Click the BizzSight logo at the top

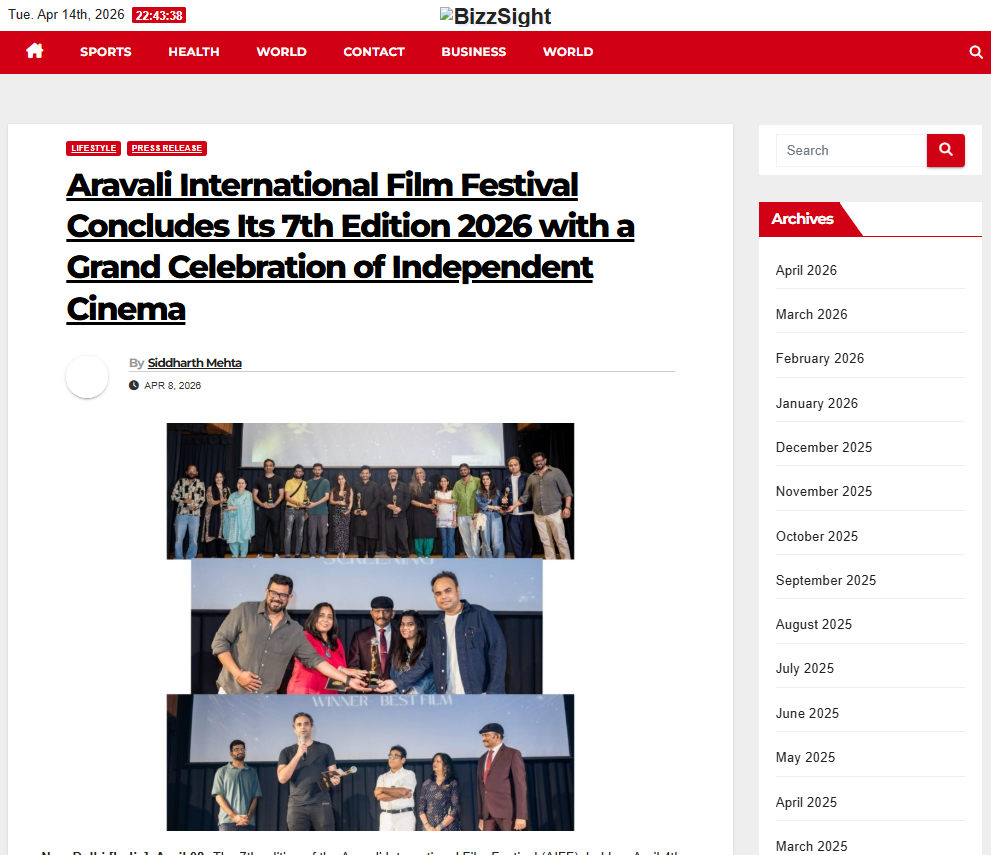(495, 17)
